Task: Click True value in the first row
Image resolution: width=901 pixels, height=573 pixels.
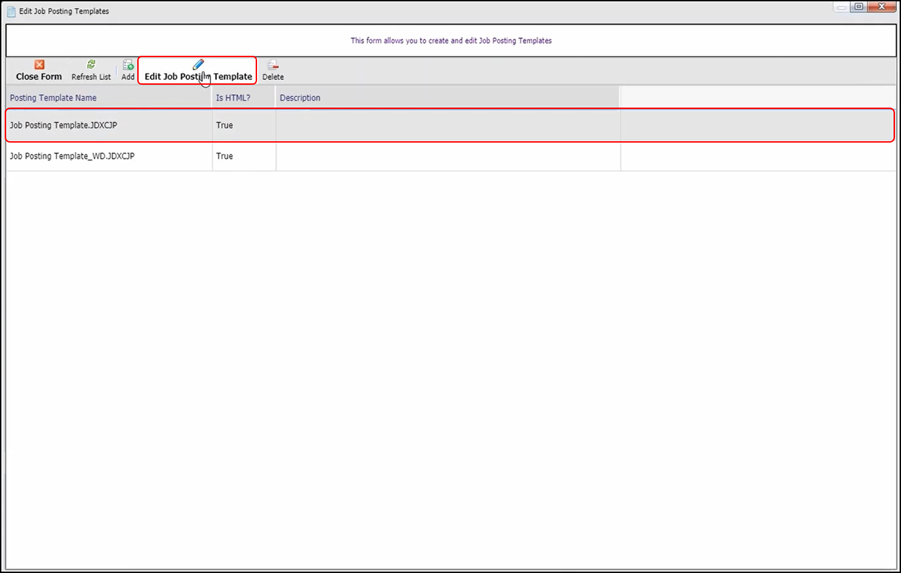Action: (x=225, y=126)
